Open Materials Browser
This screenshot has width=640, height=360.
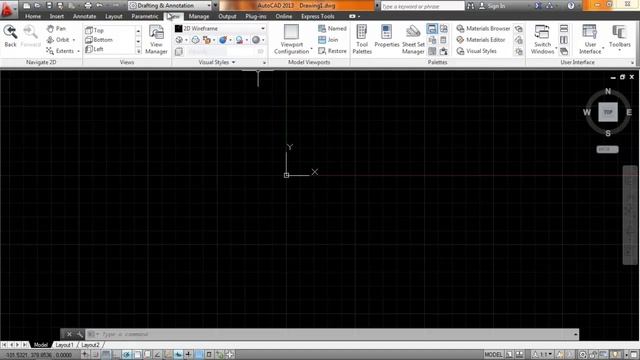pos(483,29)
